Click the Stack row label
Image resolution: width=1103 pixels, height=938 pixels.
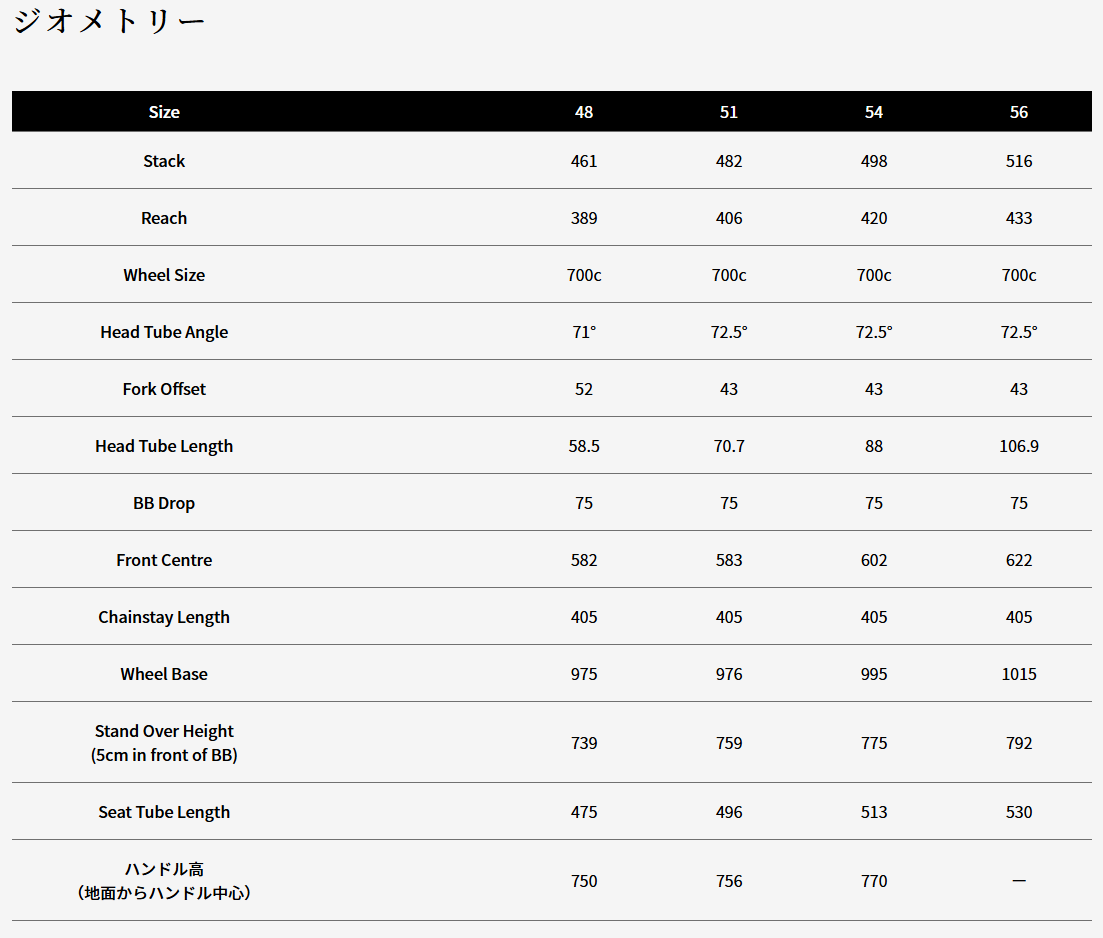(164, 161)
